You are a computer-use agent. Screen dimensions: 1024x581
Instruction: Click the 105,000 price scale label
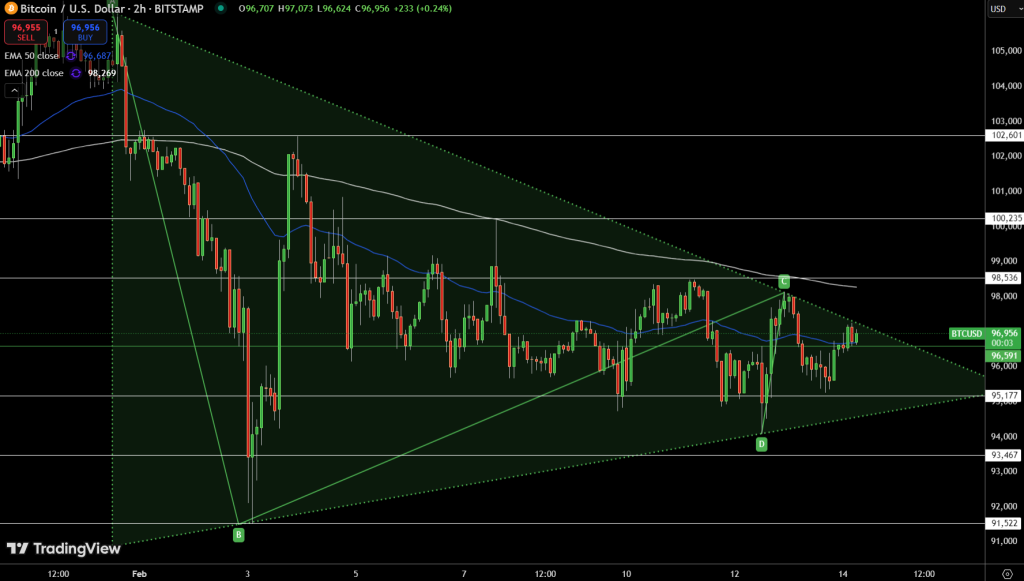point(1006,51)
